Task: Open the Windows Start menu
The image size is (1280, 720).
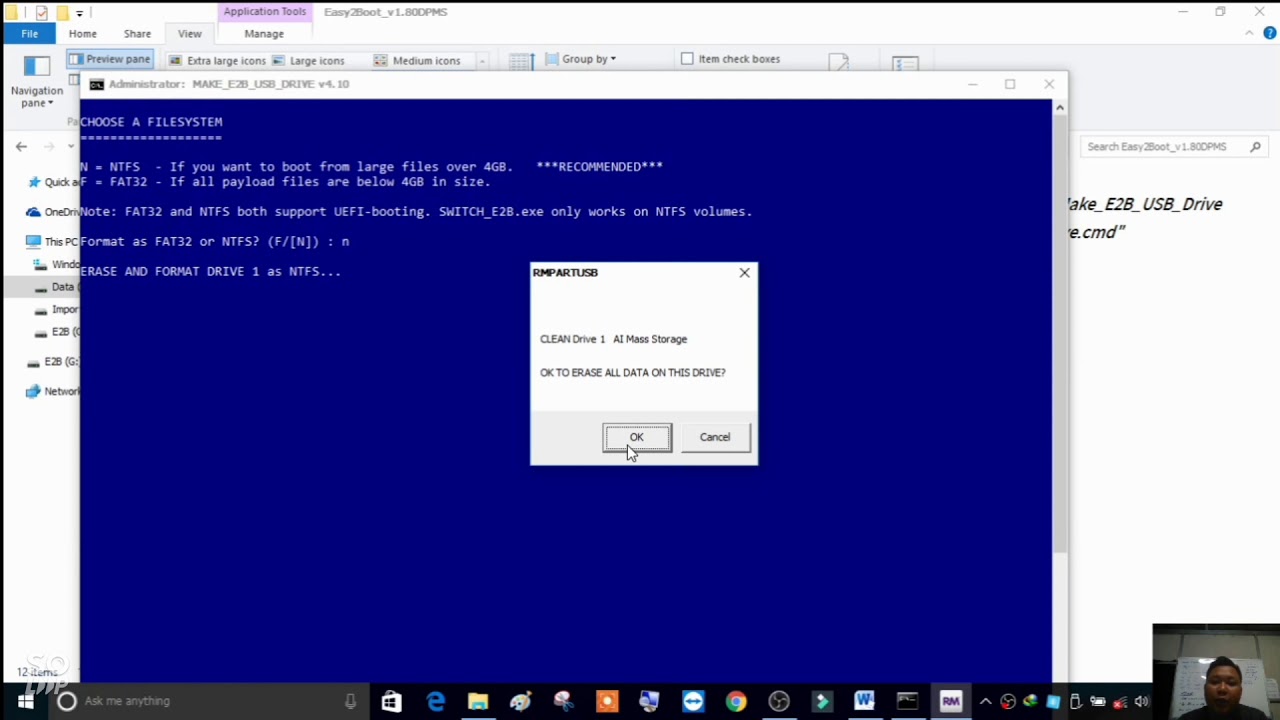Action: click(x=25, y=701)
